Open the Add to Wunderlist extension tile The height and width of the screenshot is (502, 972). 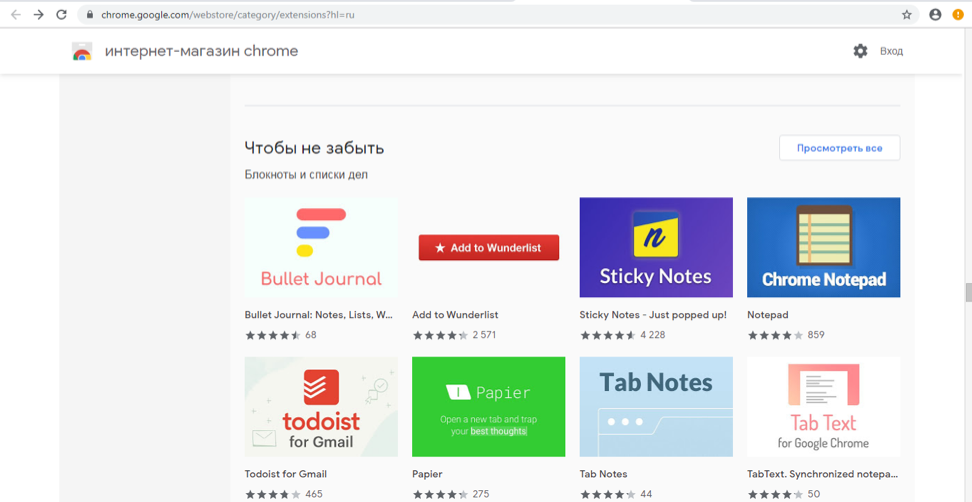click(488, 247)
